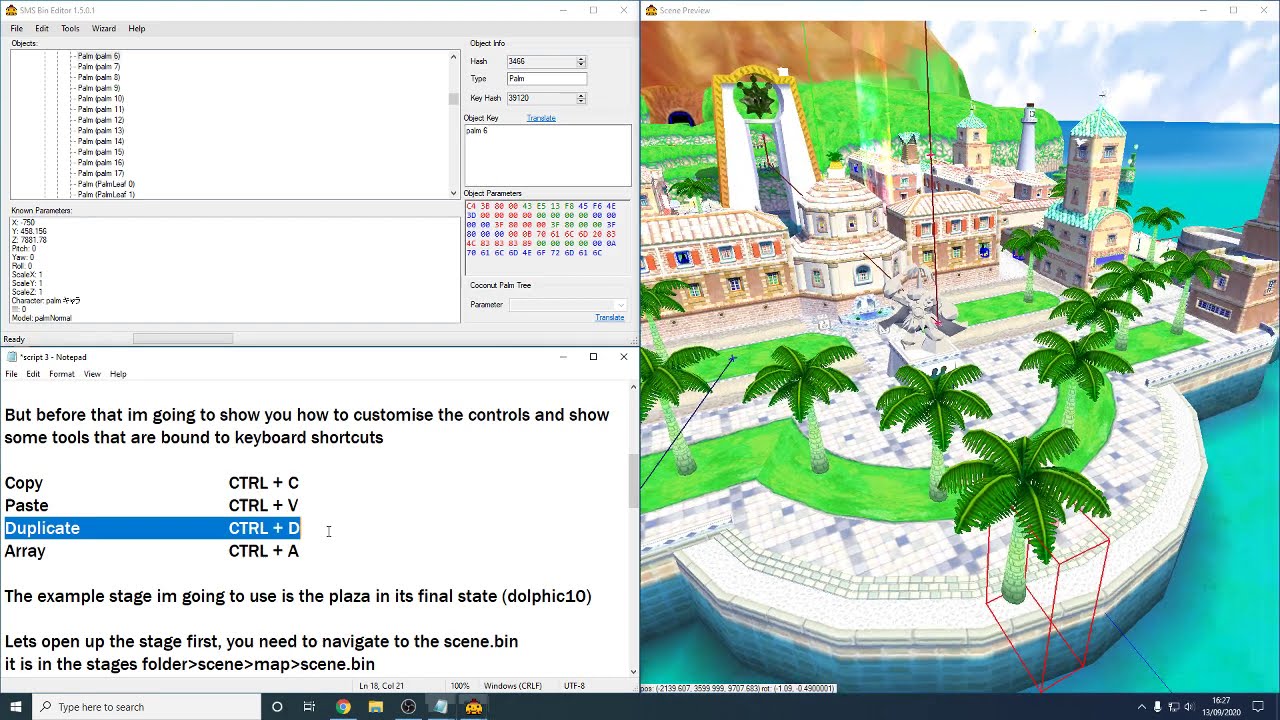Open the Help menu in Notepad

[118, 374]
